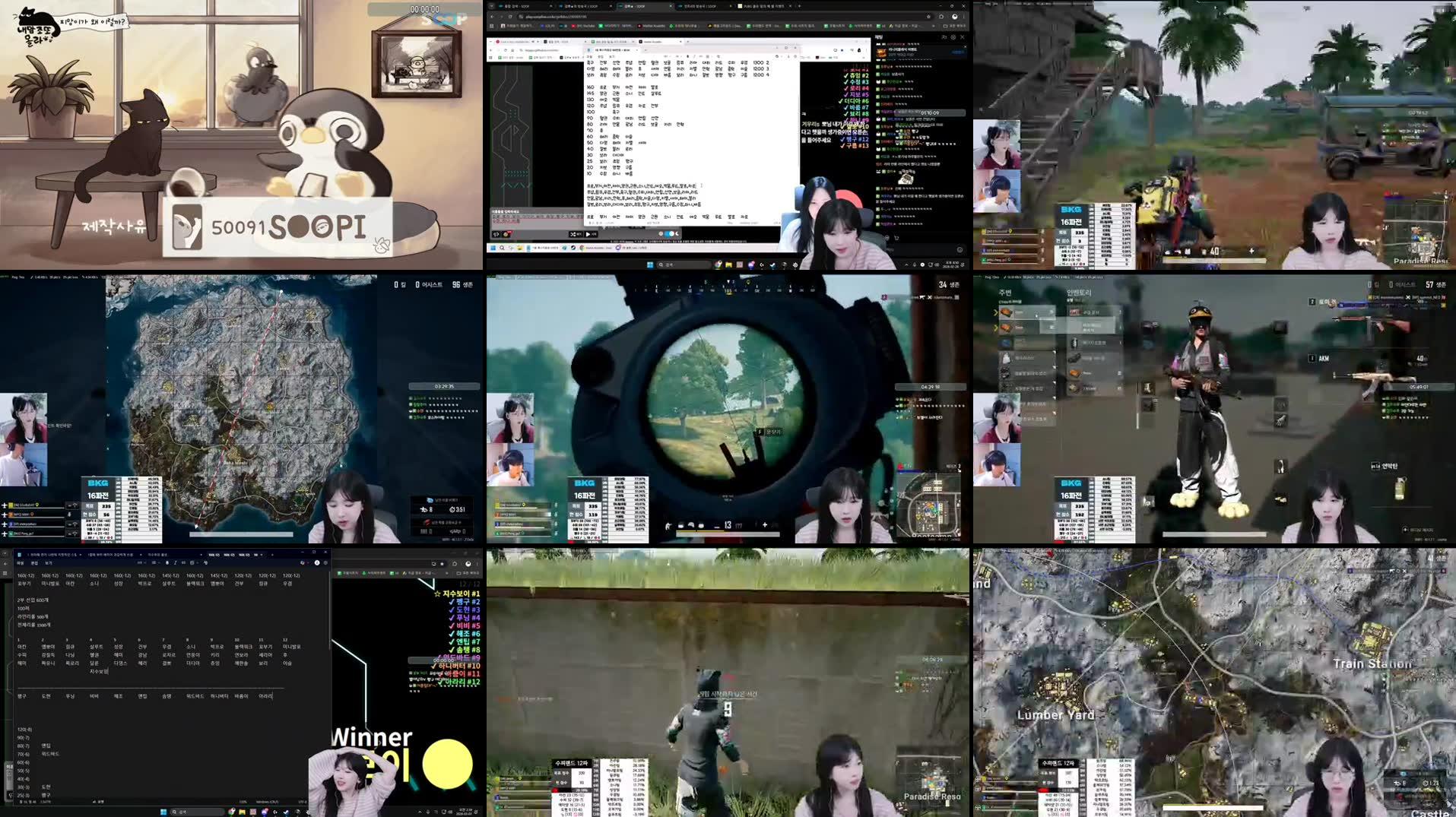Click the taskbar search field
The width and height of the screenshot is (1456, 817).
click(683, 265)
